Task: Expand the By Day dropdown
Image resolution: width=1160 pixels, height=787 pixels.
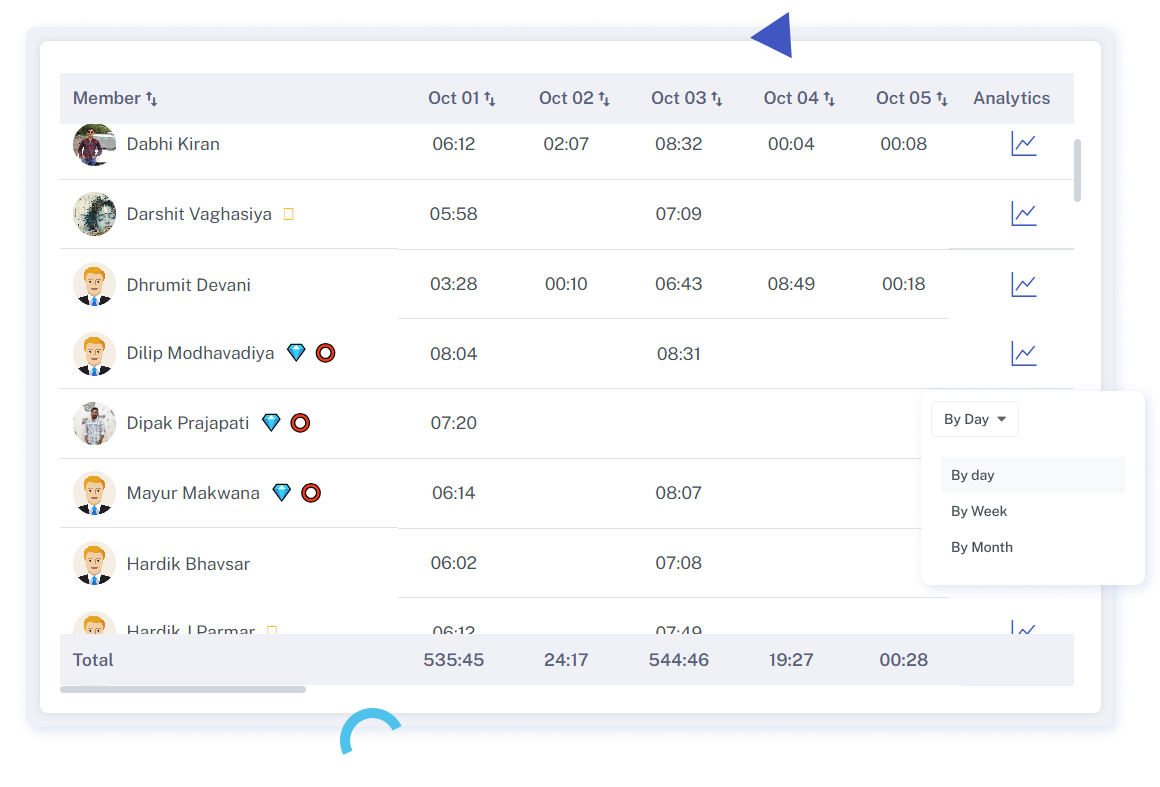Action: [x=974, y=419]
